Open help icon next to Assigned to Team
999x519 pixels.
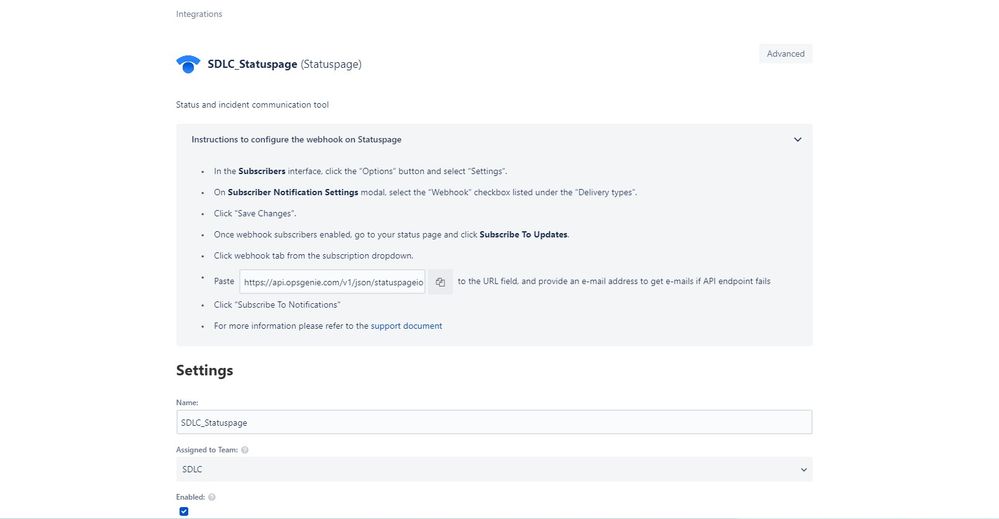pos(245,450)
